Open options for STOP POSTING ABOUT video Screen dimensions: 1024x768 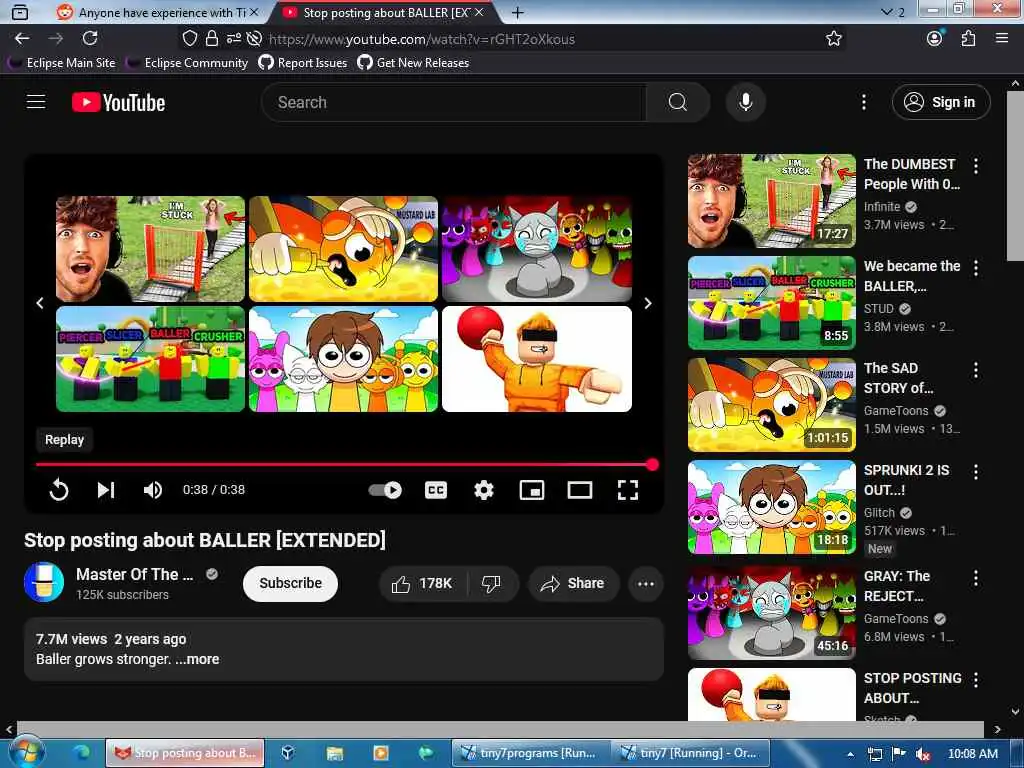(x=976, y=680)
